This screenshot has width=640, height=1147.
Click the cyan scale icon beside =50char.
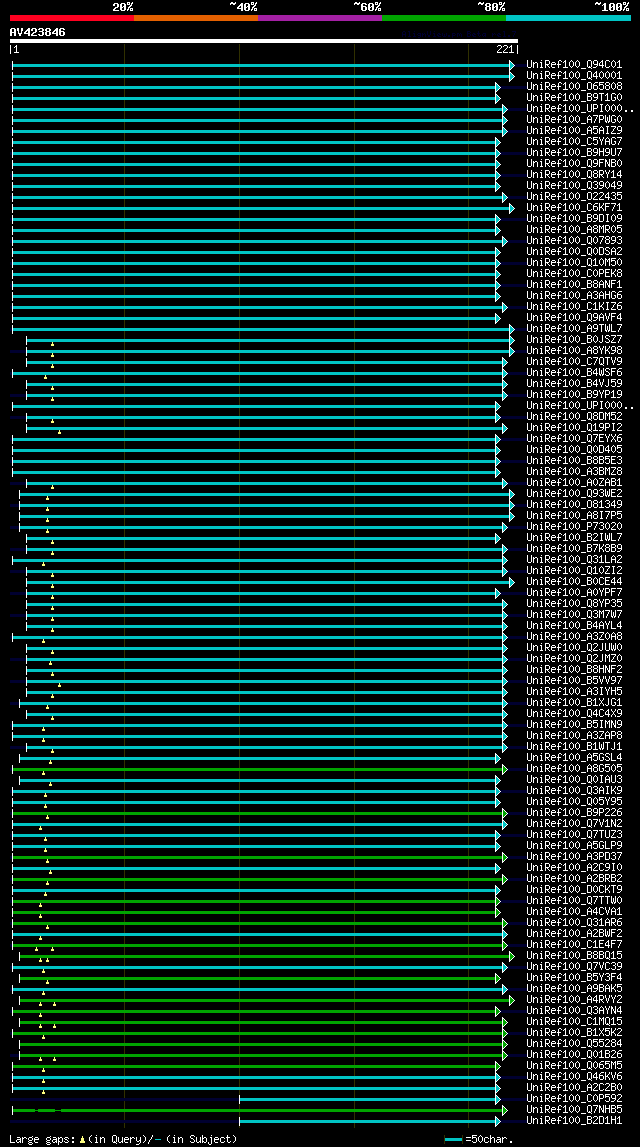point(453,1139)
